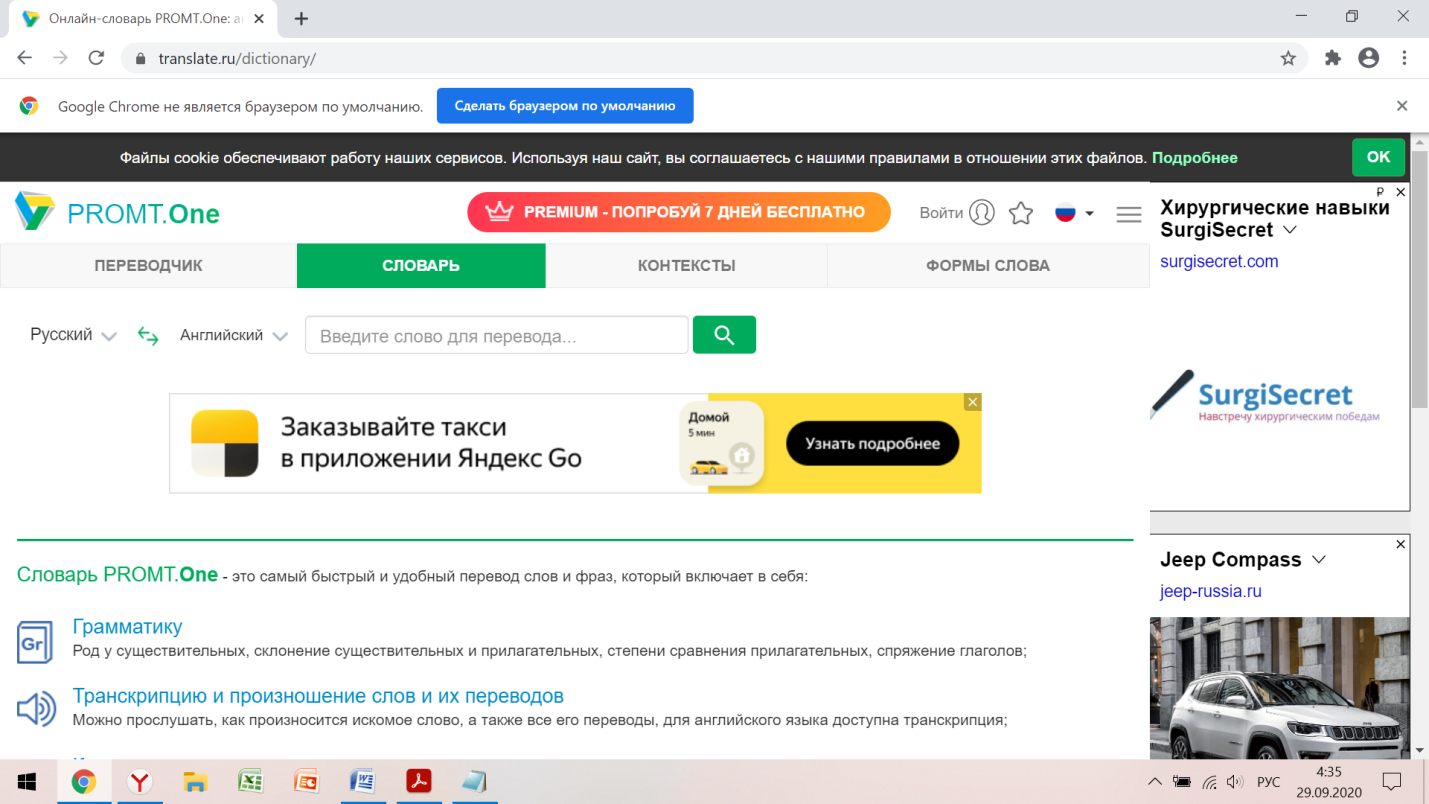This screenshot has height=804, width=1429.
Task: Click the address bar URL
Action: [x=237, y=59]
